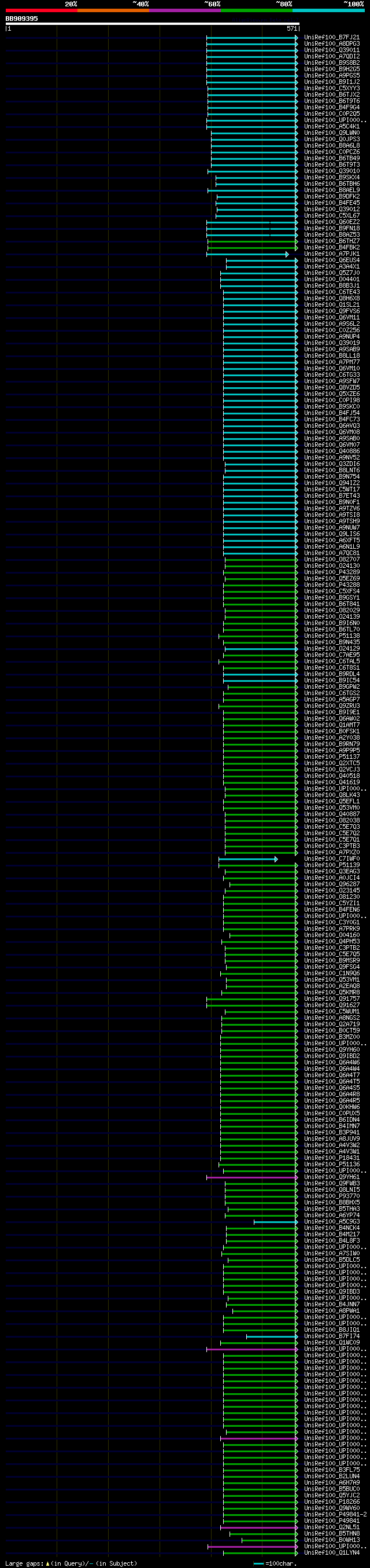Image resolution: width=370 pixels, height=1568 pixels.
Task: Open the UniRef100_Q60EZ2 entry
Action: click(x=332, y=222)
